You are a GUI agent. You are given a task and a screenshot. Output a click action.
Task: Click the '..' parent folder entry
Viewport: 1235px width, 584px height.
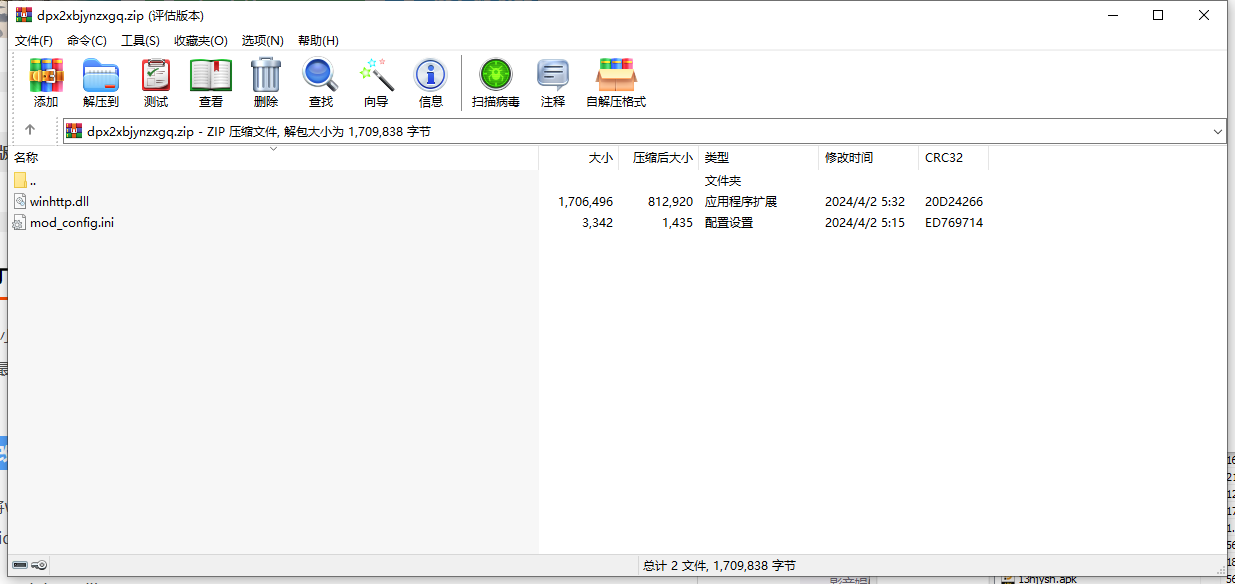click(x=33, y=181)
